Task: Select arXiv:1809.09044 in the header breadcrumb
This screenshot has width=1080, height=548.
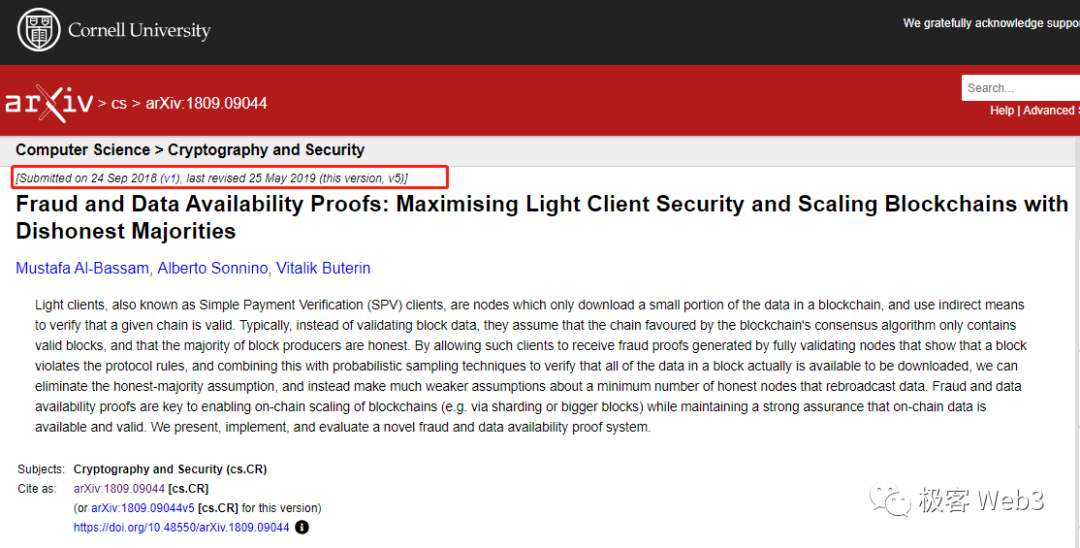Action: (x=206, y=103)
